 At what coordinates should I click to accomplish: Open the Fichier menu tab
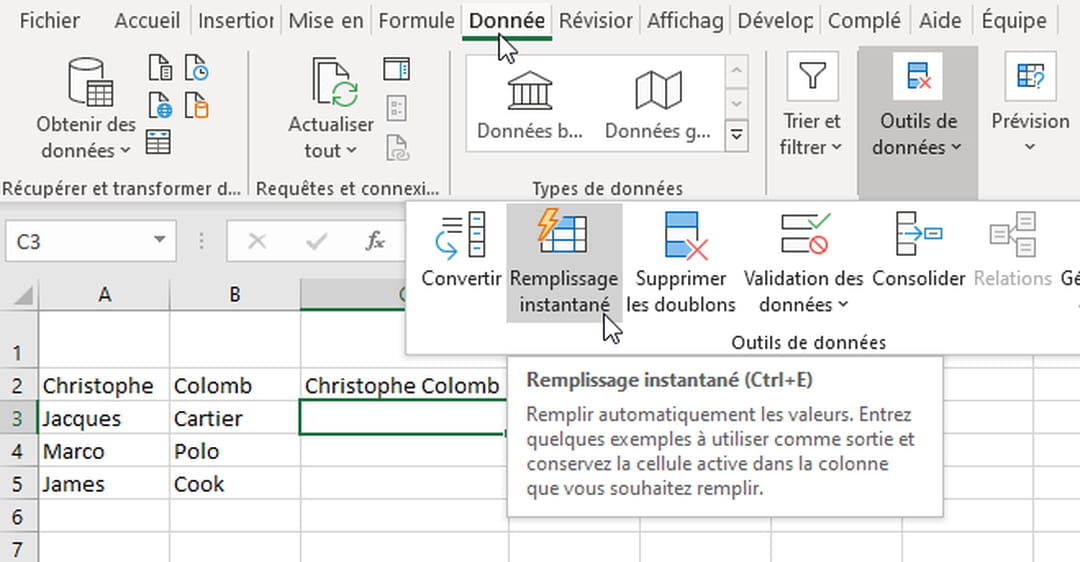click(49, 21)
